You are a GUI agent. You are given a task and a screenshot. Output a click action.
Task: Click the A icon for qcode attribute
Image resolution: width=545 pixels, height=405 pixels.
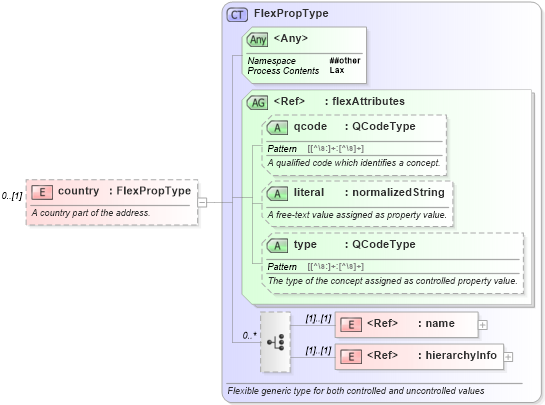pos(277,128)
